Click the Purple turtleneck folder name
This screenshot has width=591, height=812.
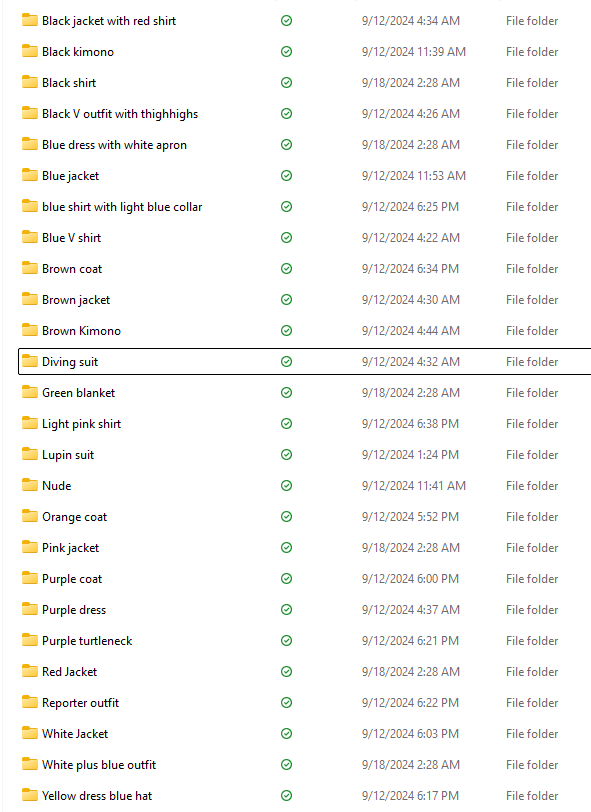click(x=87, y=641)
